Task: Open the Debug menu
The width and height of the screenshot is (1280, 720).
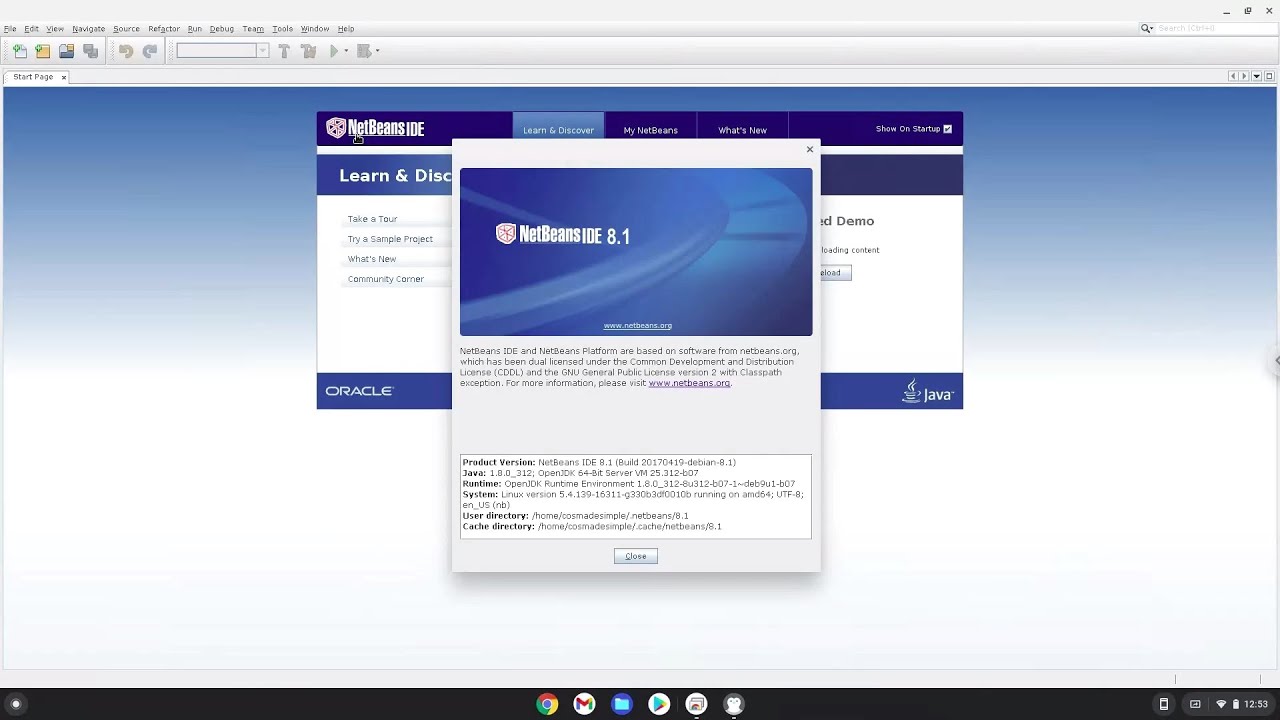Action: coord(221,29)
